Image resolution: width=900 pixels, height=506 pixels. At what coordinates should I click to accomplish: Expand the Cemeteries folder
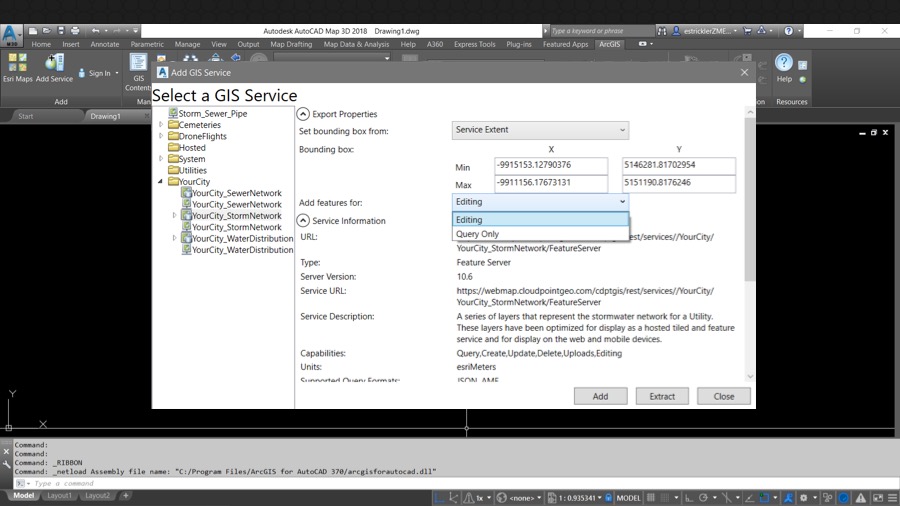pyautogui.click(x=161, y=124)
